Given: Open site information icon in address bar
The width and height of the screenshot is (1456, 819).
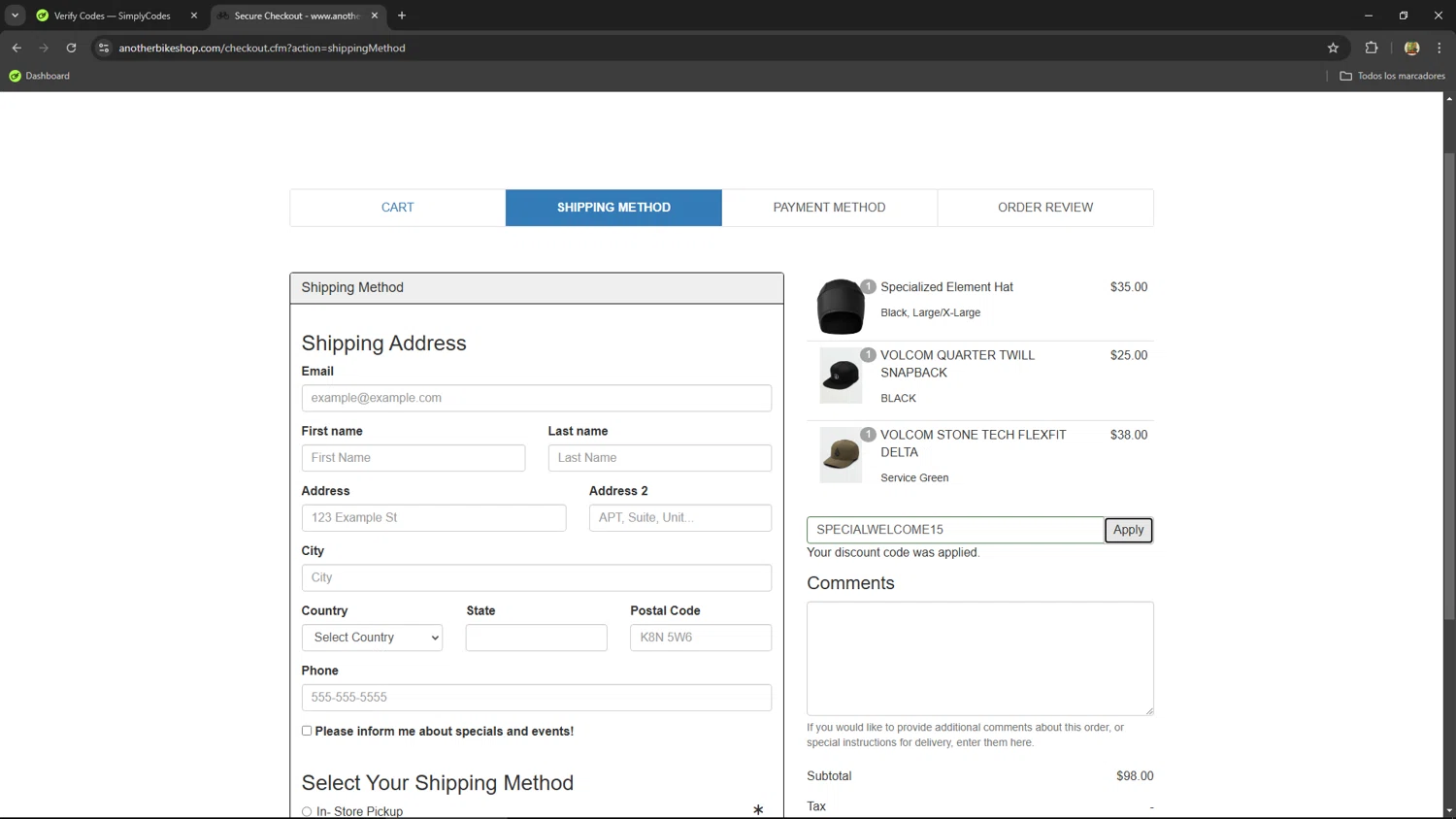Looking at the screenshot, I should [x=104, y=48].
